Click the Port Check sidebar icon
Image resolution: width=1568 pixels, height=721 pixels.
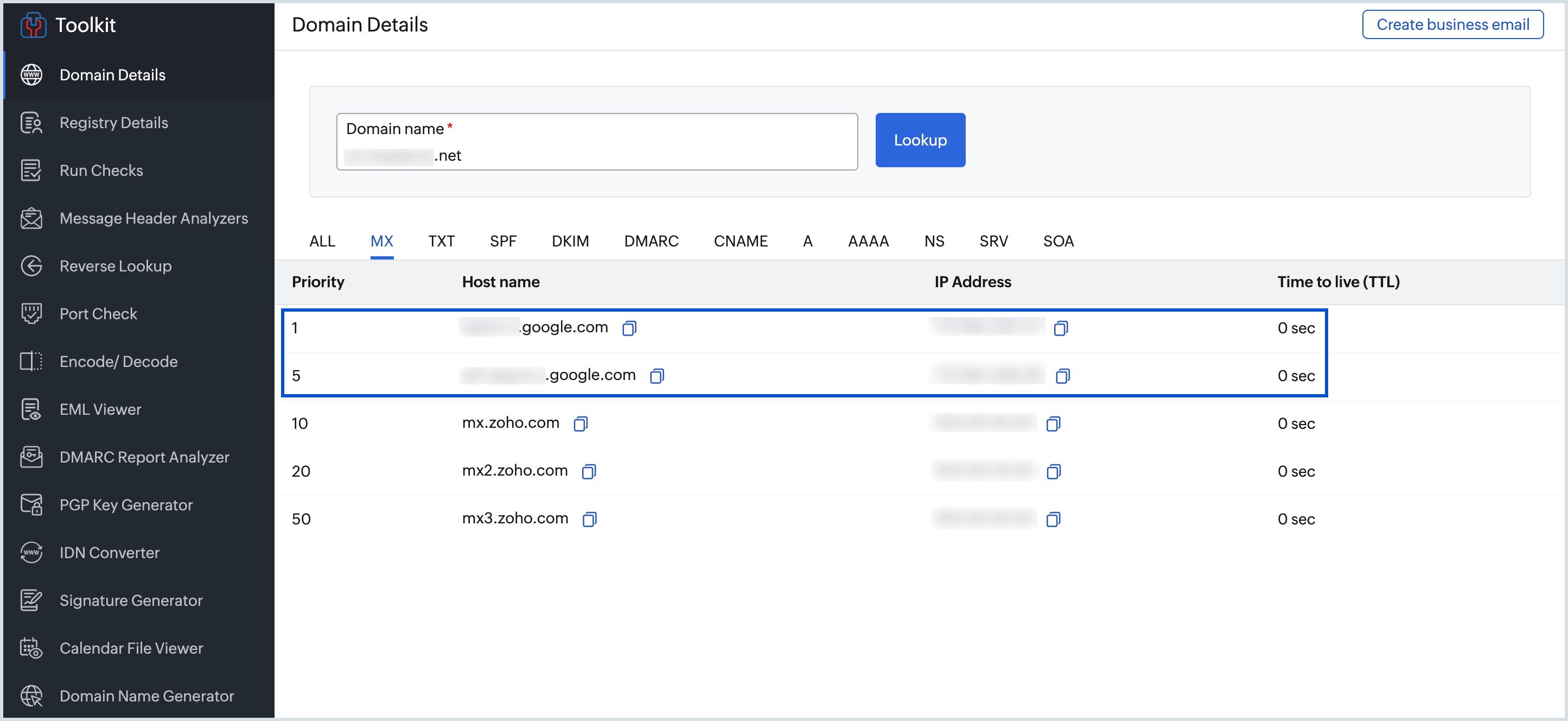point(31,314)
